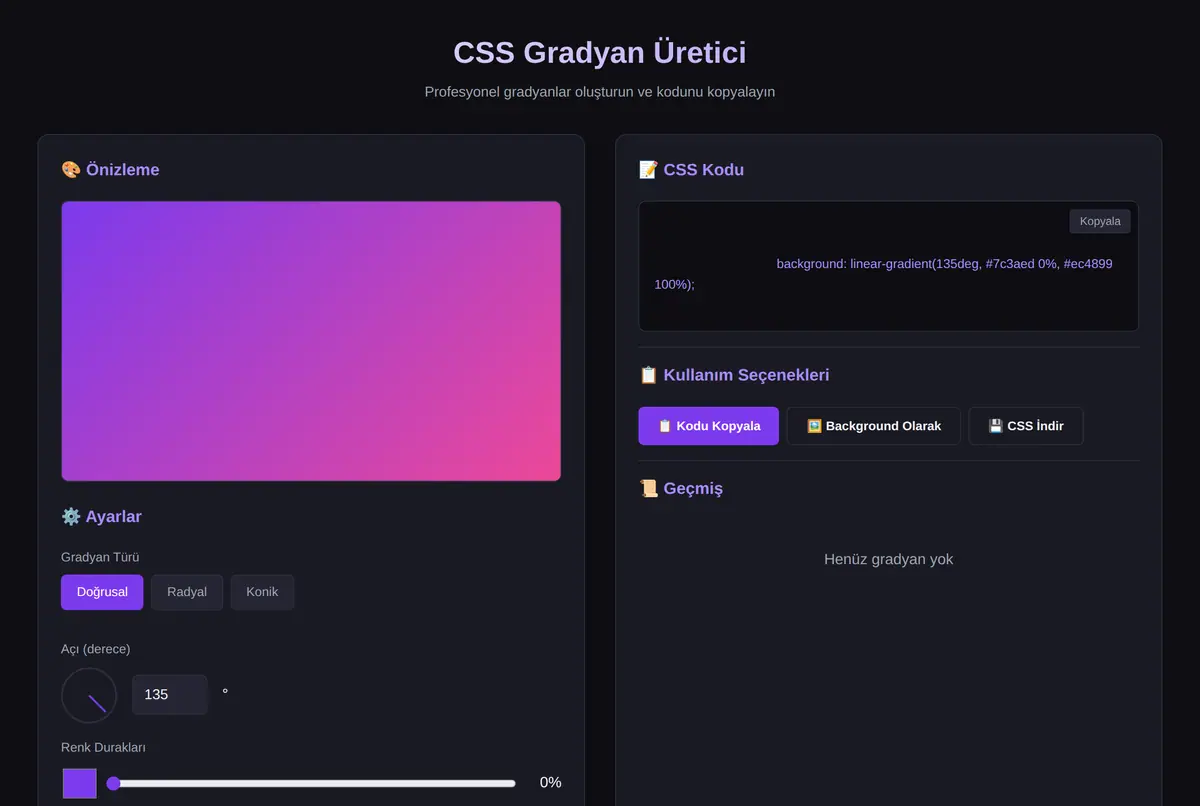Click the circular angle dial
The height and width of the screenshot is (806, 1200).
coord(89,695)
